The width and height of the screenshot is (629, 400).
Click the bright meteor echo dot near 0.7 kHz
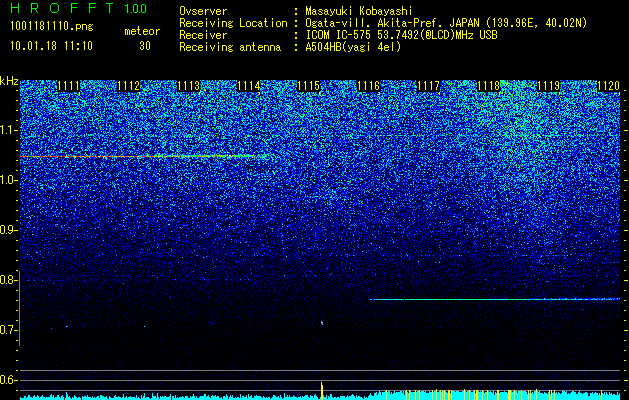click(x=322, y=323)
